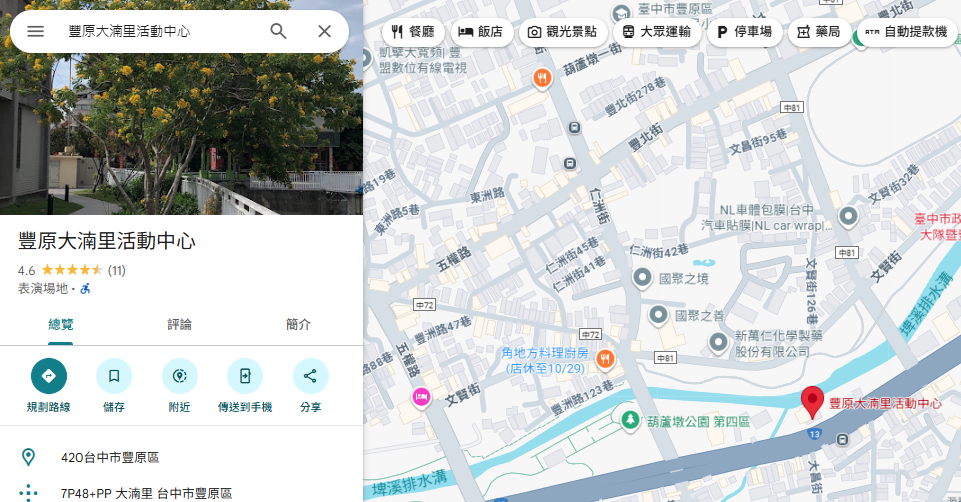Show 停車場 parking on map
This screenshot has width=961, height=502.
pyautogui.click(x=745, y=32)
